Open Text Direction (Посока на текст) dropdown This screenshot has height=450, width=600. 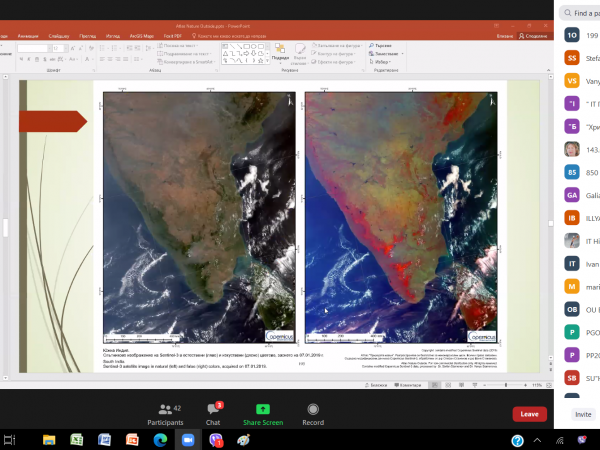click(x=178, y=46)
